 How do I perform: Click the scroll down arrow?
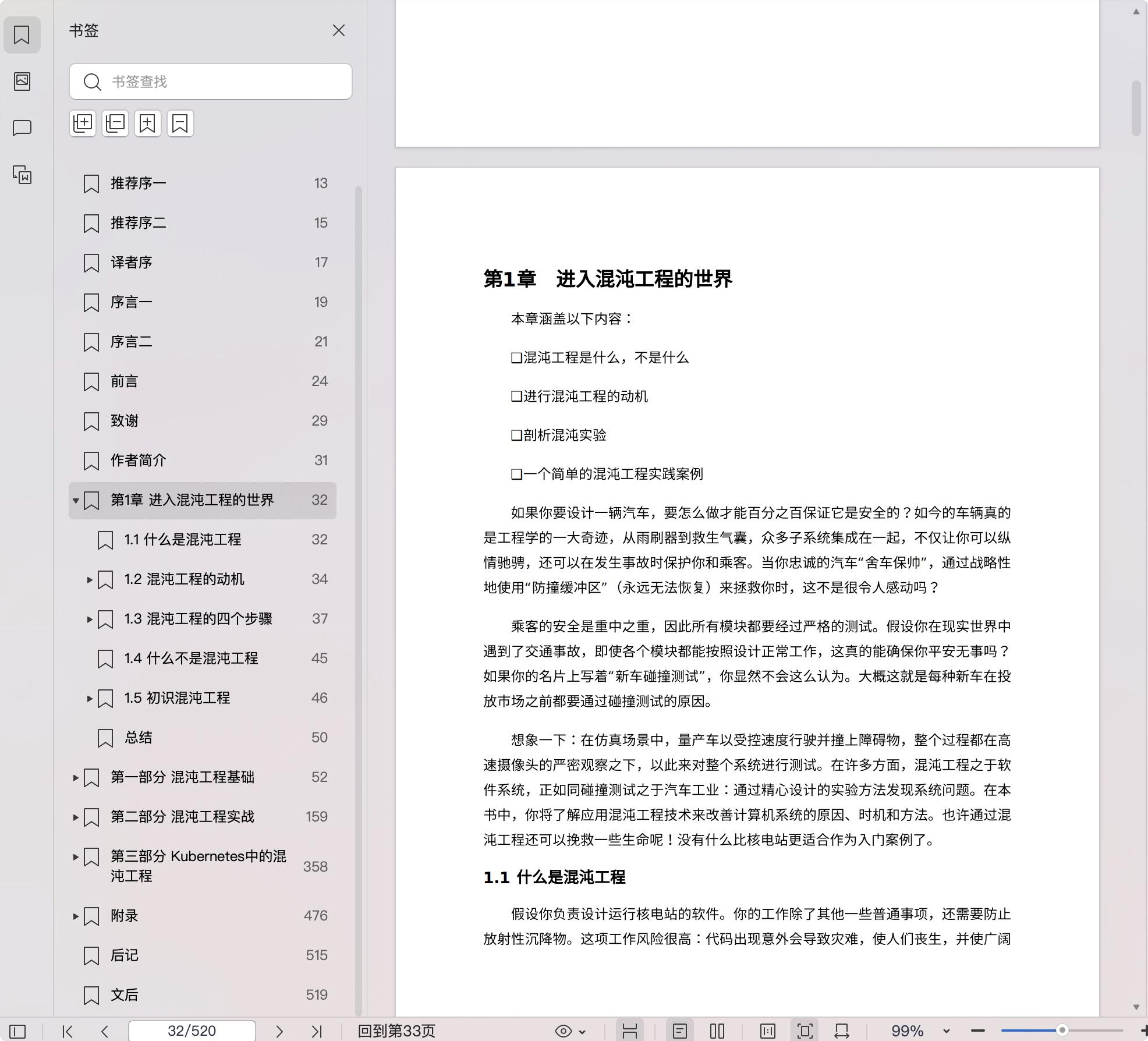[x=1136, y=1007]
